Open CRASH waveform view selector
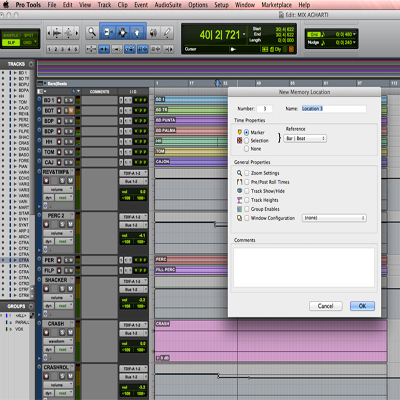 click(58, 341)
